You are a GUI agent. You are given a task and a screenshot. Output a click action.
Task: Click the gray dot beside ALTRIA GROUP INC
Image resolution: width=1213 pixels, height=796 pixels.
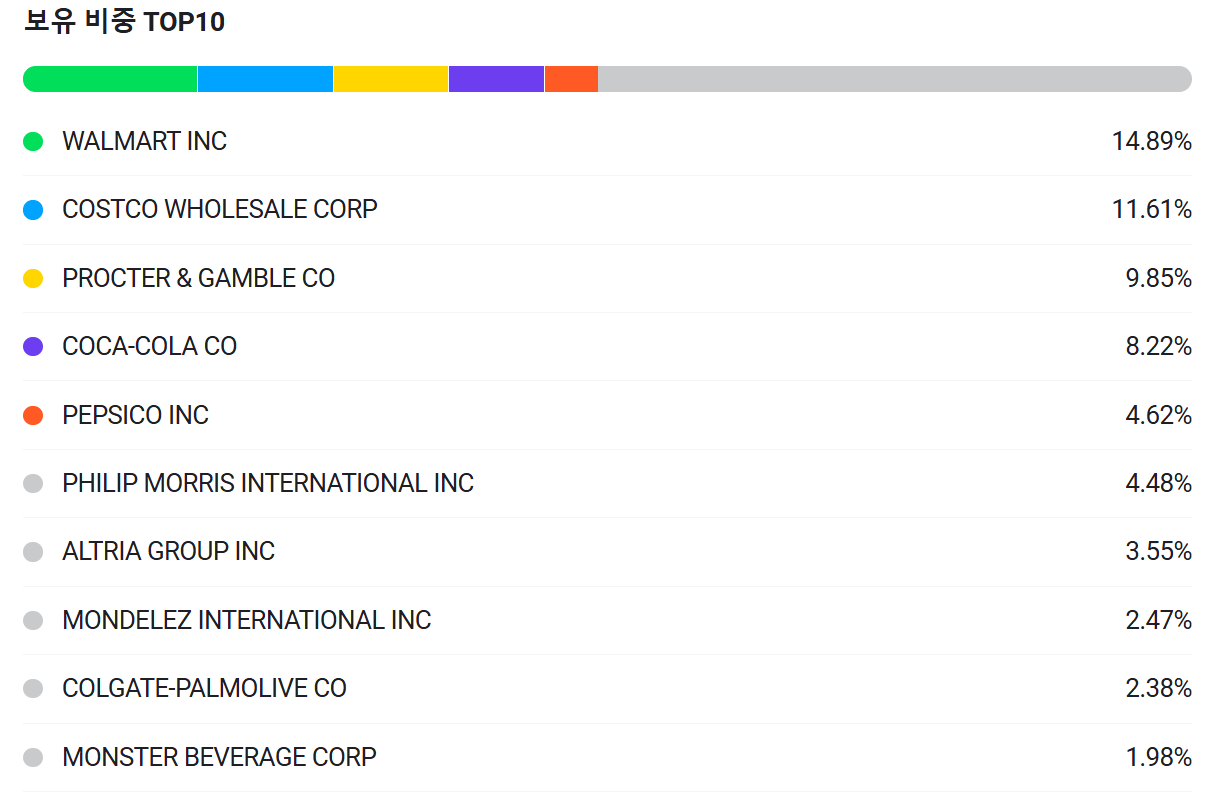(x=33, y=552)
